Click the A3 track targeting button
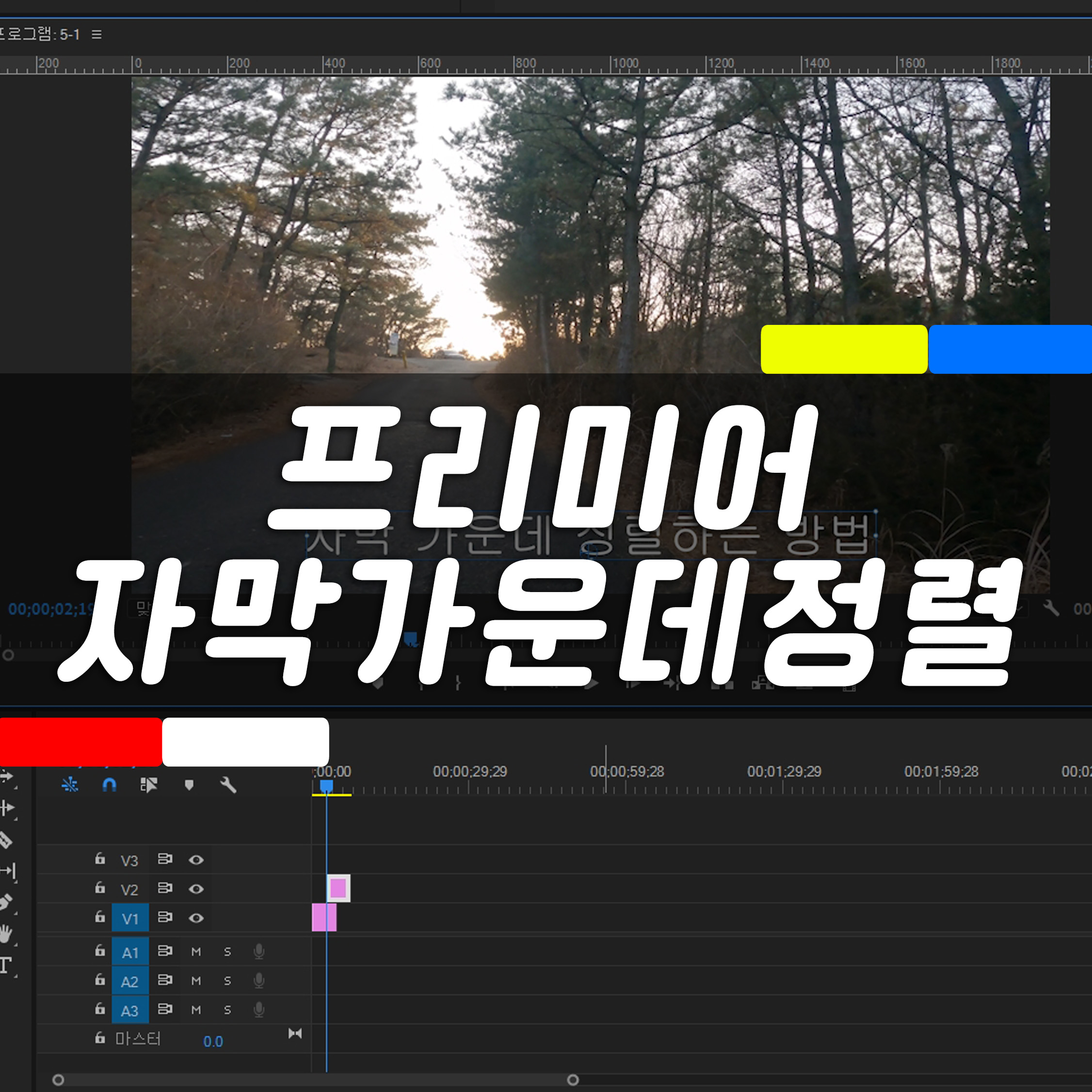 130,1010
